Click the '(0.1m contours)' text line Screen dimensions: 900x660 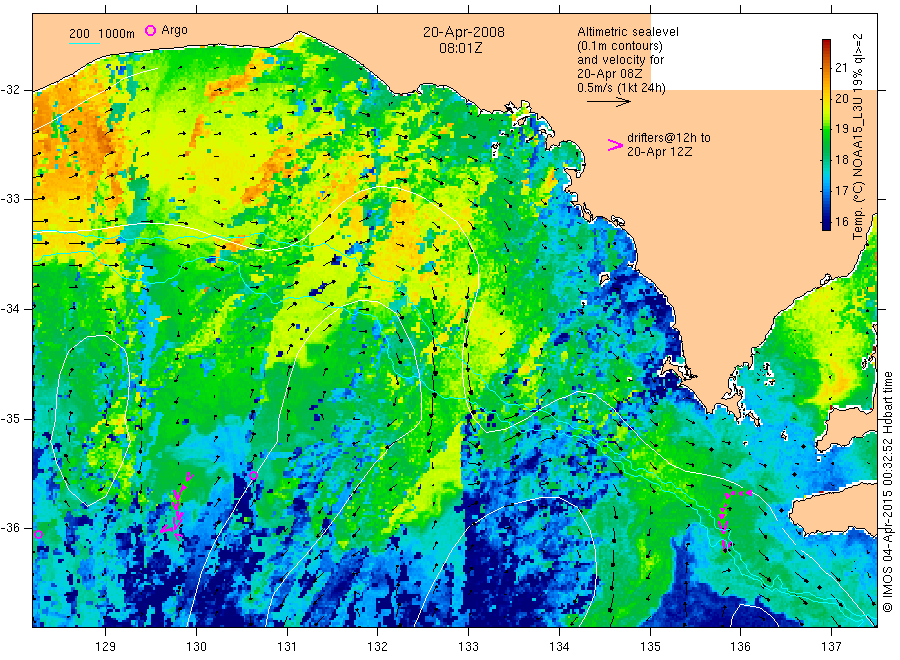pyautogui.click(x=620, y=46)
